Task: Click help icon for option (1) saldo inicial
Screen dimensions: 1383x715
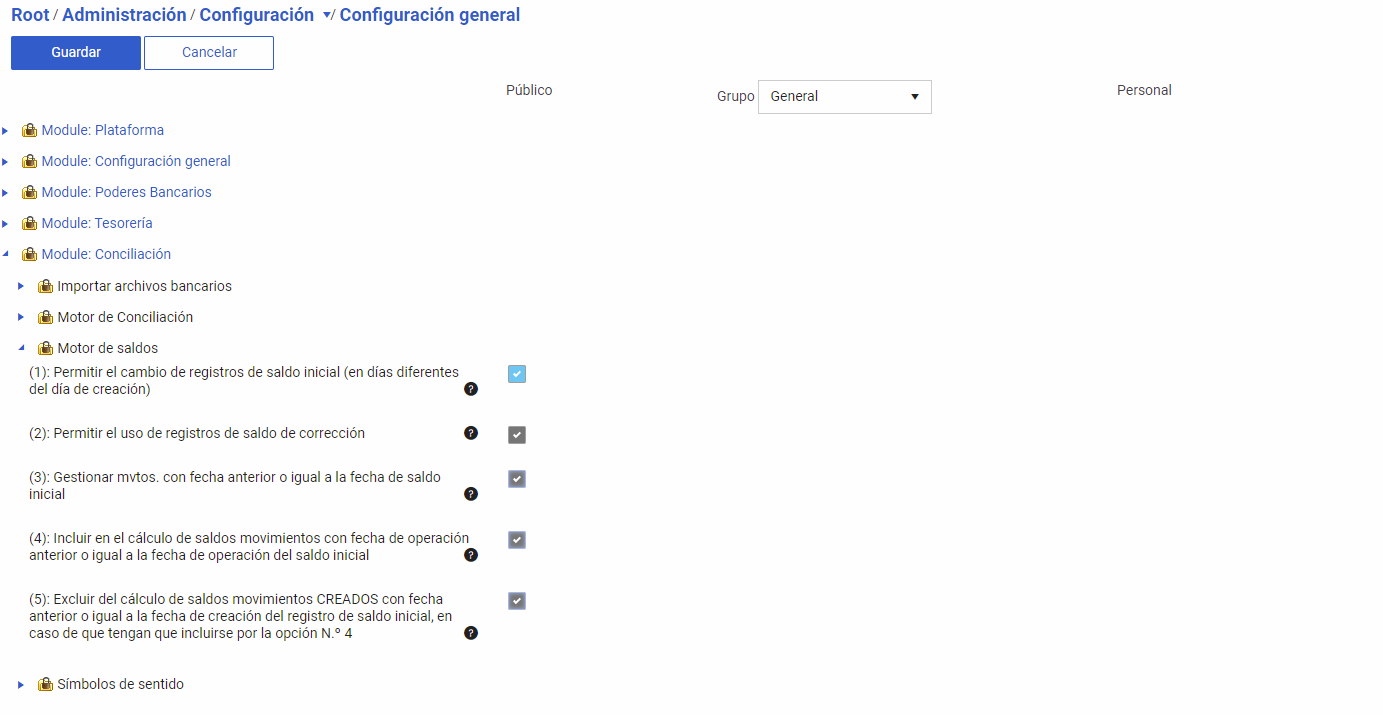Action: [x=471, y=389]
